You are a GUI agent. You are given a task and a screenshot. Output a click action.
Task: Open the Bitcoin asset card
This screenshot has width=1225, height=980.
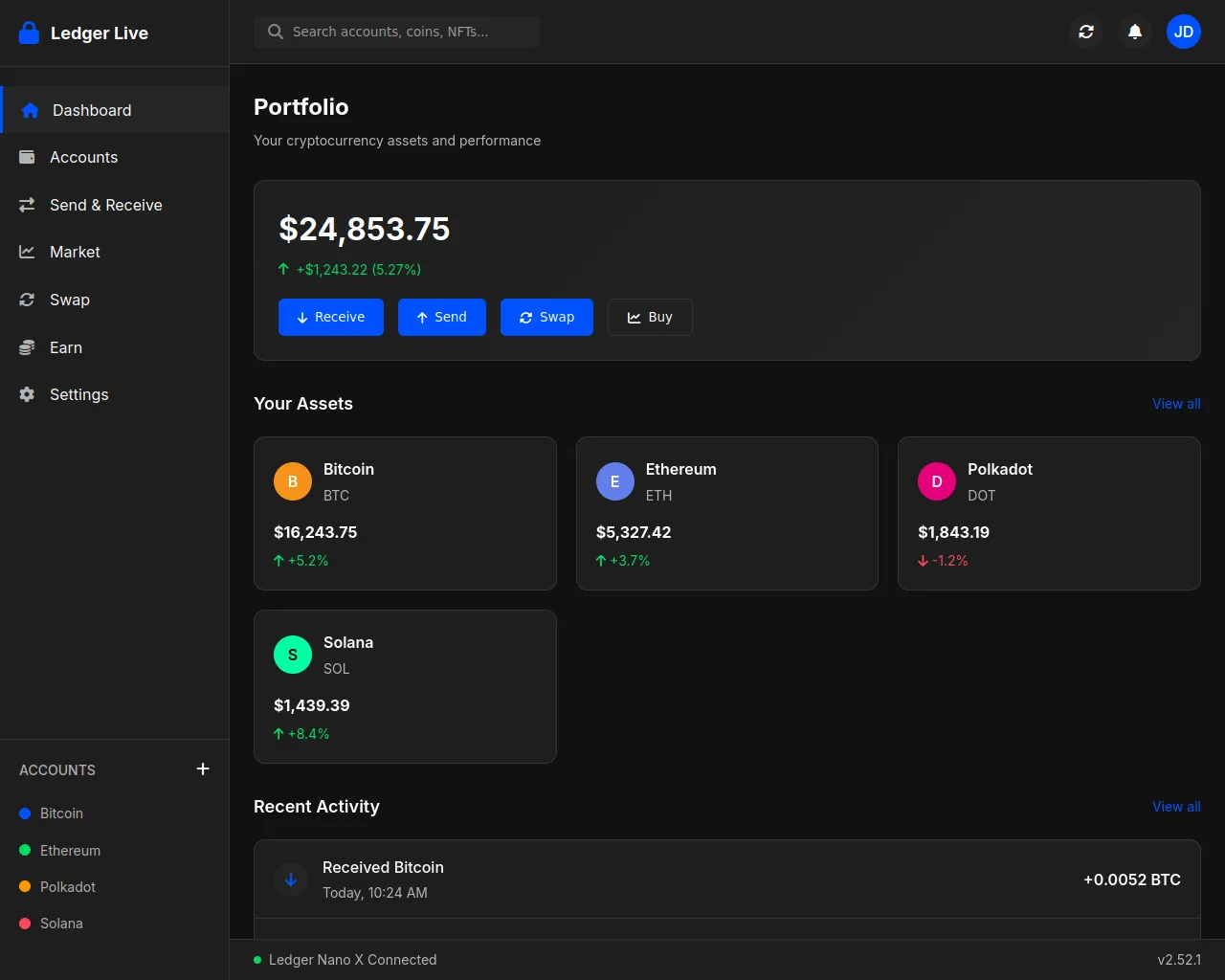pyautogui.click(x=405, y=513)
